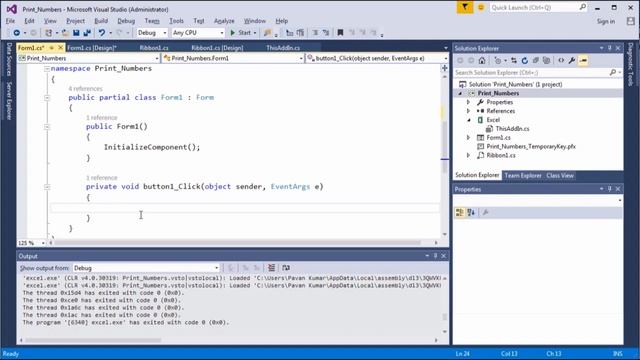Click the Alphabetical sort icon in Properties
The image size is (640, 360).
[x=471, y=212]
